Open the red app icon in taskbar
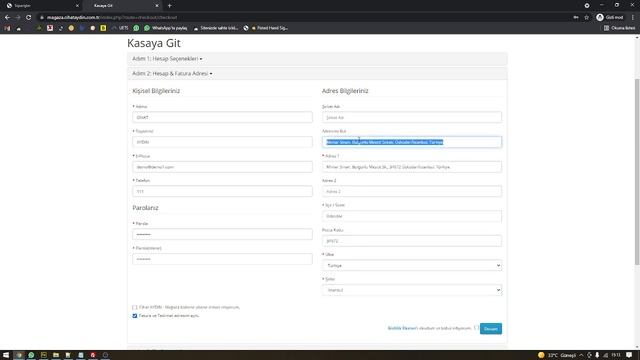The width and height of the screenshot is (640, 360). [93, 355]
